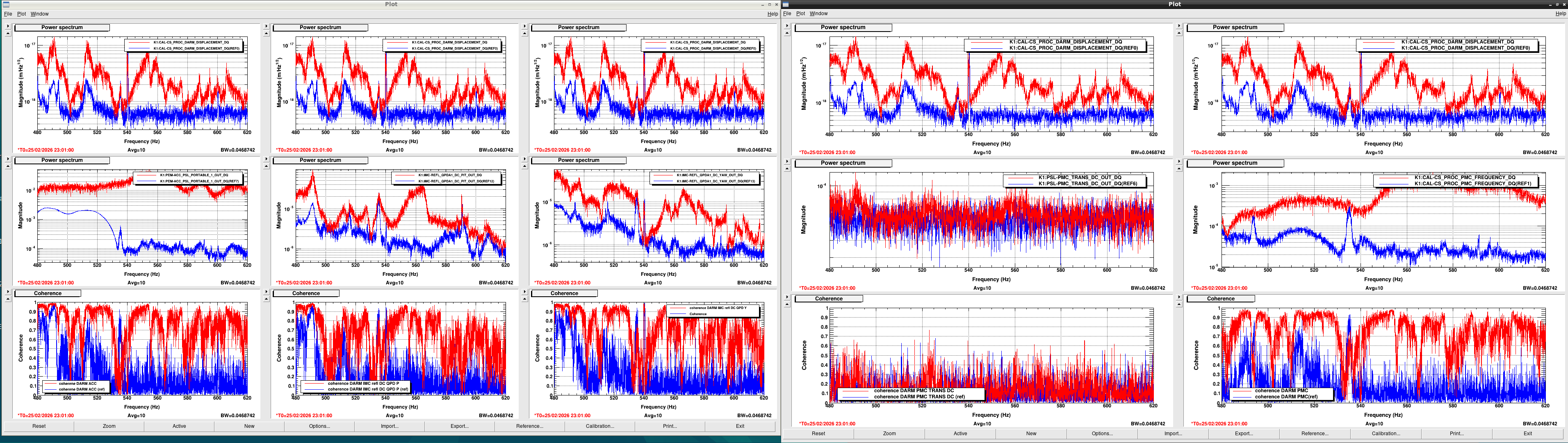Click window menu icon on dark-titled Plot window
This screenshot has height=443, width=1568.
tap(786, 4)
